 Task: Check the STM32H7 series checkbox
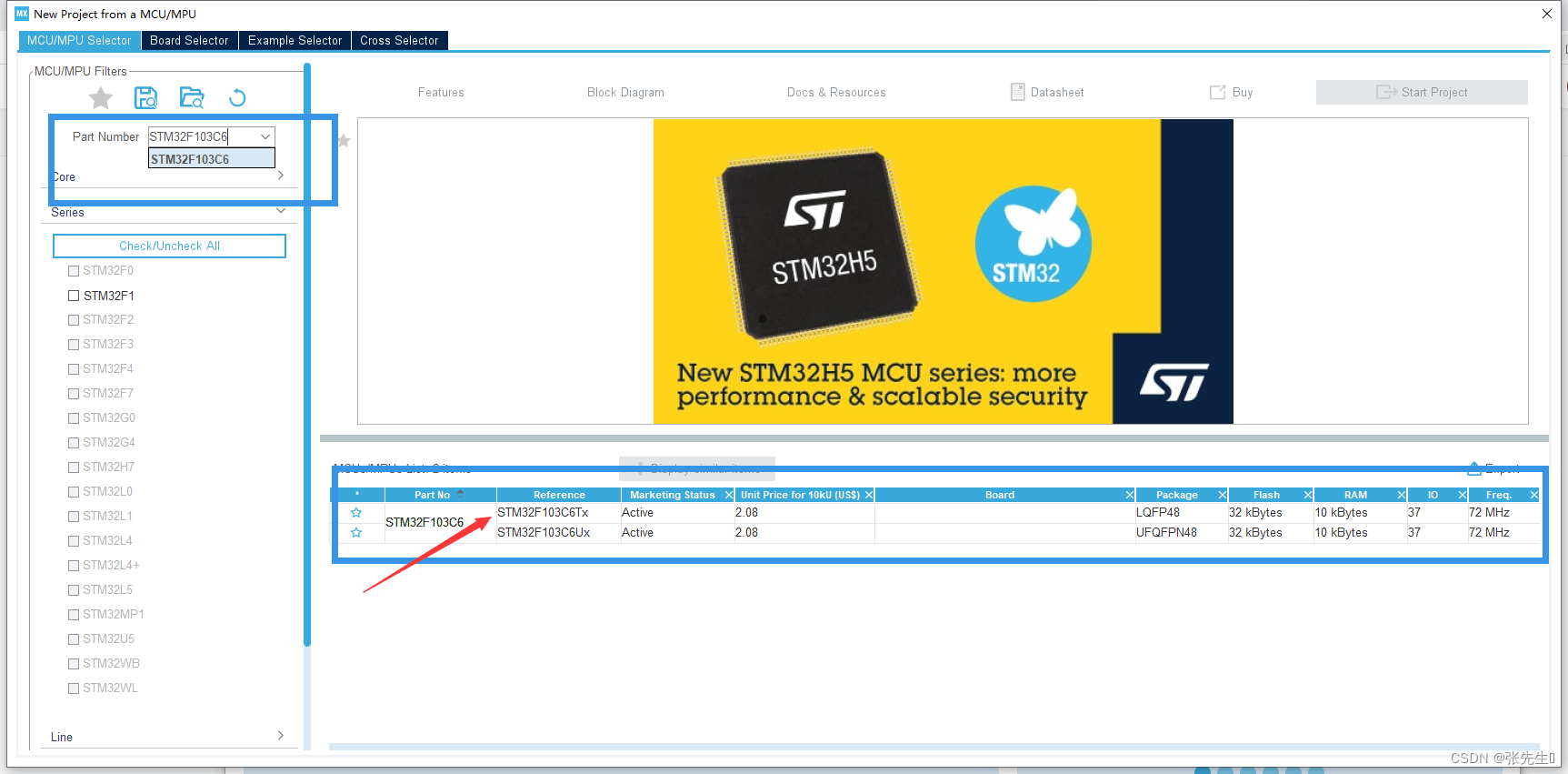coord(74,467)
